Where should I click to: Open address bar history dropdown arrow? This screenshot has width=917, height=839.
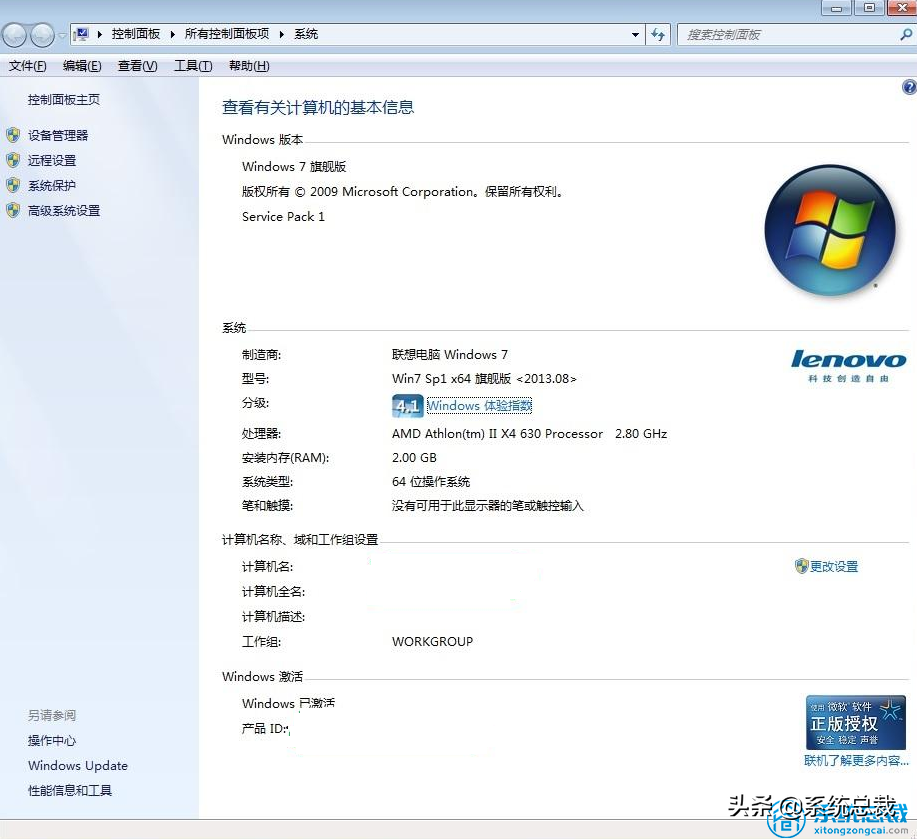(x=635, y=35)
